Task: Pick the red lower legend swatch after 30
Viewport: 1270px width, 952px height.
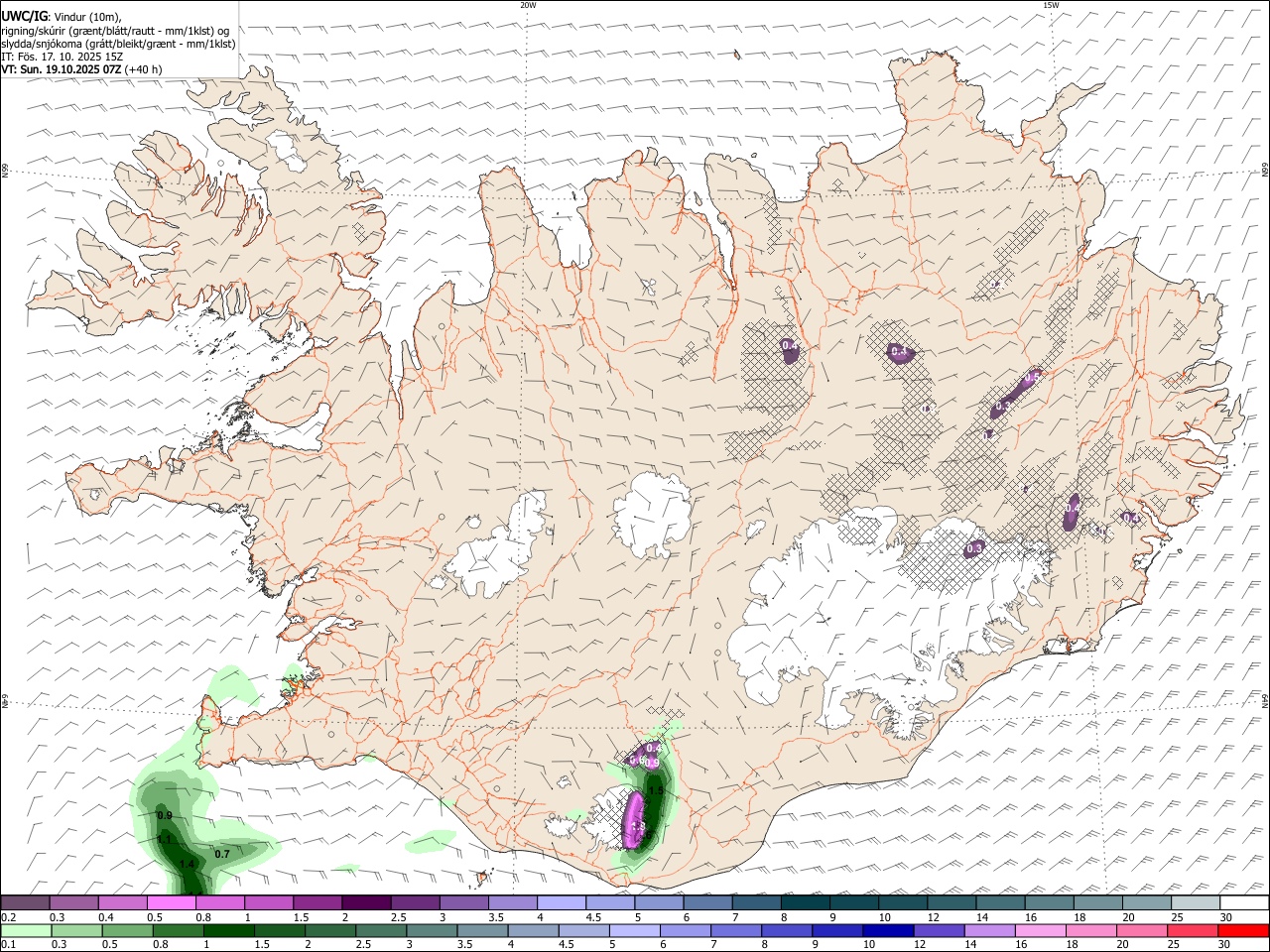Action: [x=1242, y=930]
